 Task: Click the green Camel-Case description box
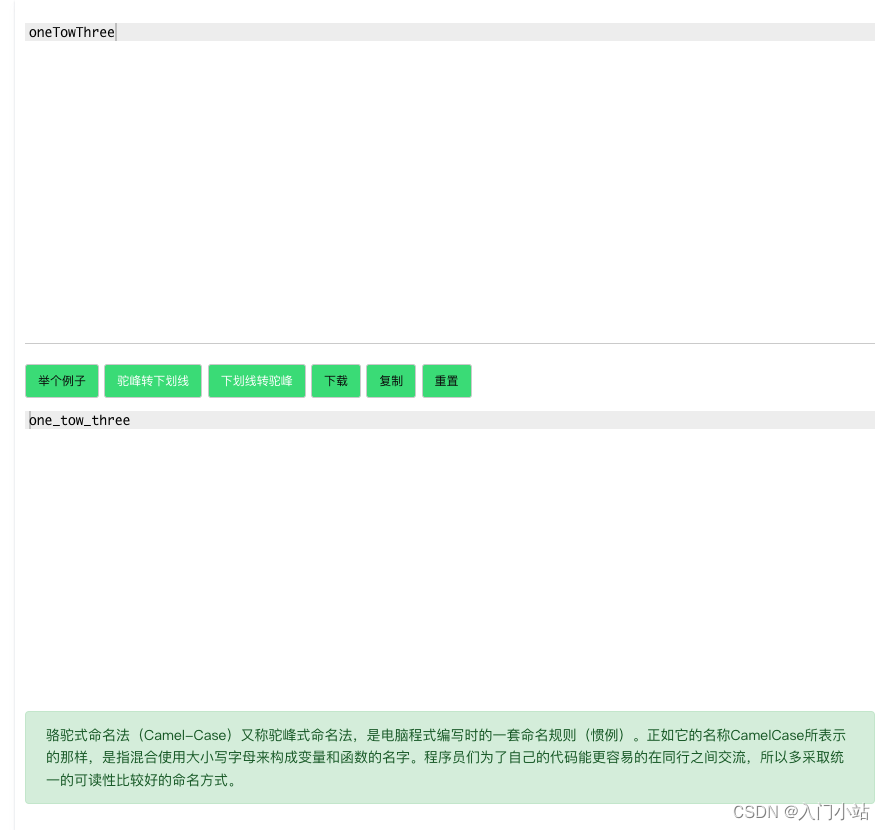coord(450,757)
